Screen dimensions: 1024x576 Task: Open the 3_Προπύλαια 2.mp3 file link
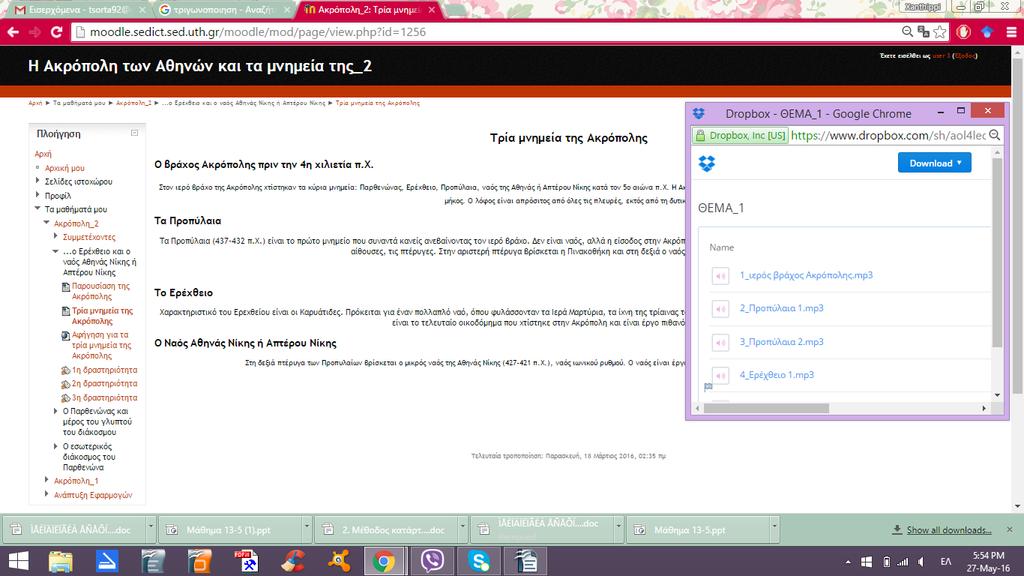[781, 342]
